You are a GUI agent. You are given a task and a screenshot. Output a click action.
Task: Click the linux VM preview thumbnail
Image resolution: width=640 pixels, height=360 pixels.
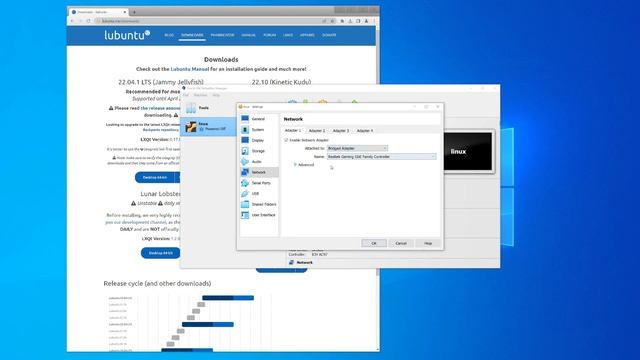pyautogui.click(x=468, y=151)
